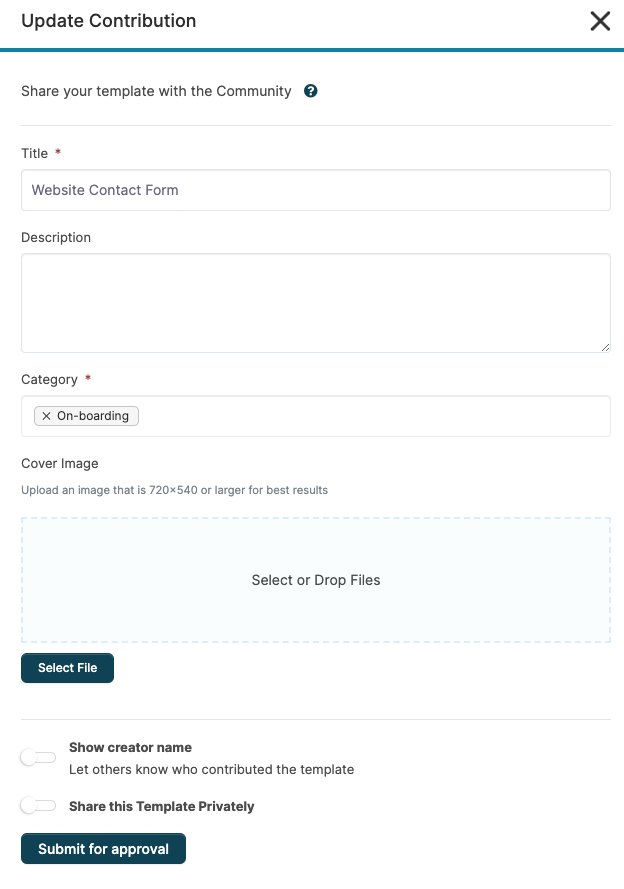This screenshot has width=624, height=889.
Task: Submit the template for approval
Action: pyautogui.click(x=103, y=849)
